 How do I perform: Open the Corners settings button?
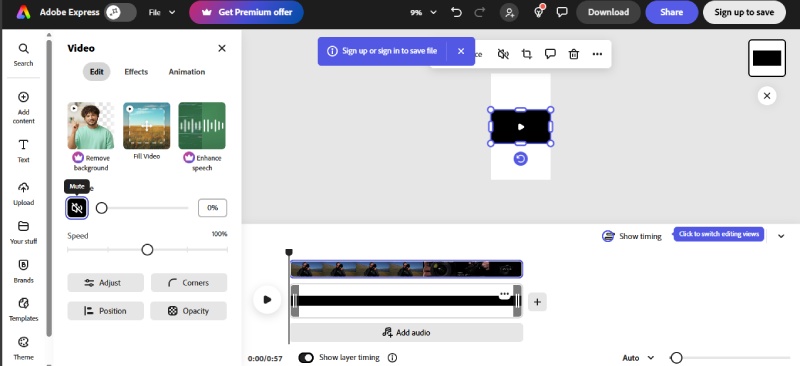pyautogui.click(x=189, y=283)
